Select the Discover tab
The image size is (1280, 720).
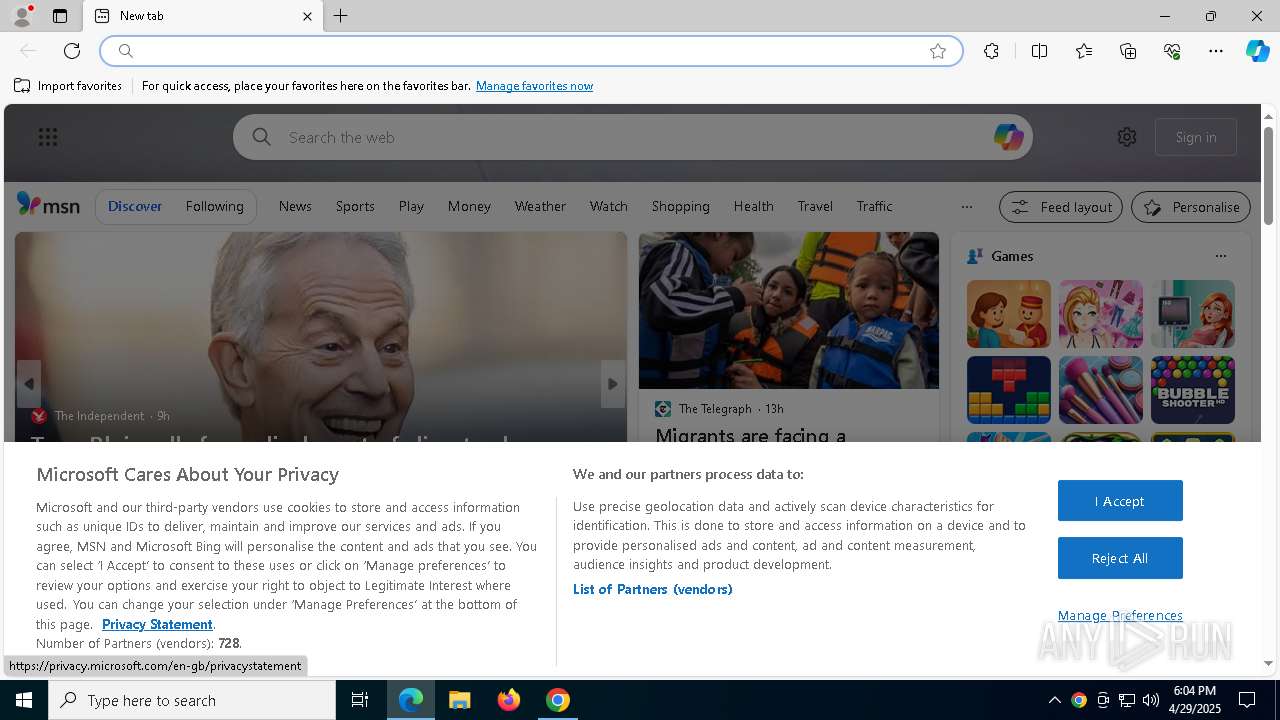coord(135,206)
